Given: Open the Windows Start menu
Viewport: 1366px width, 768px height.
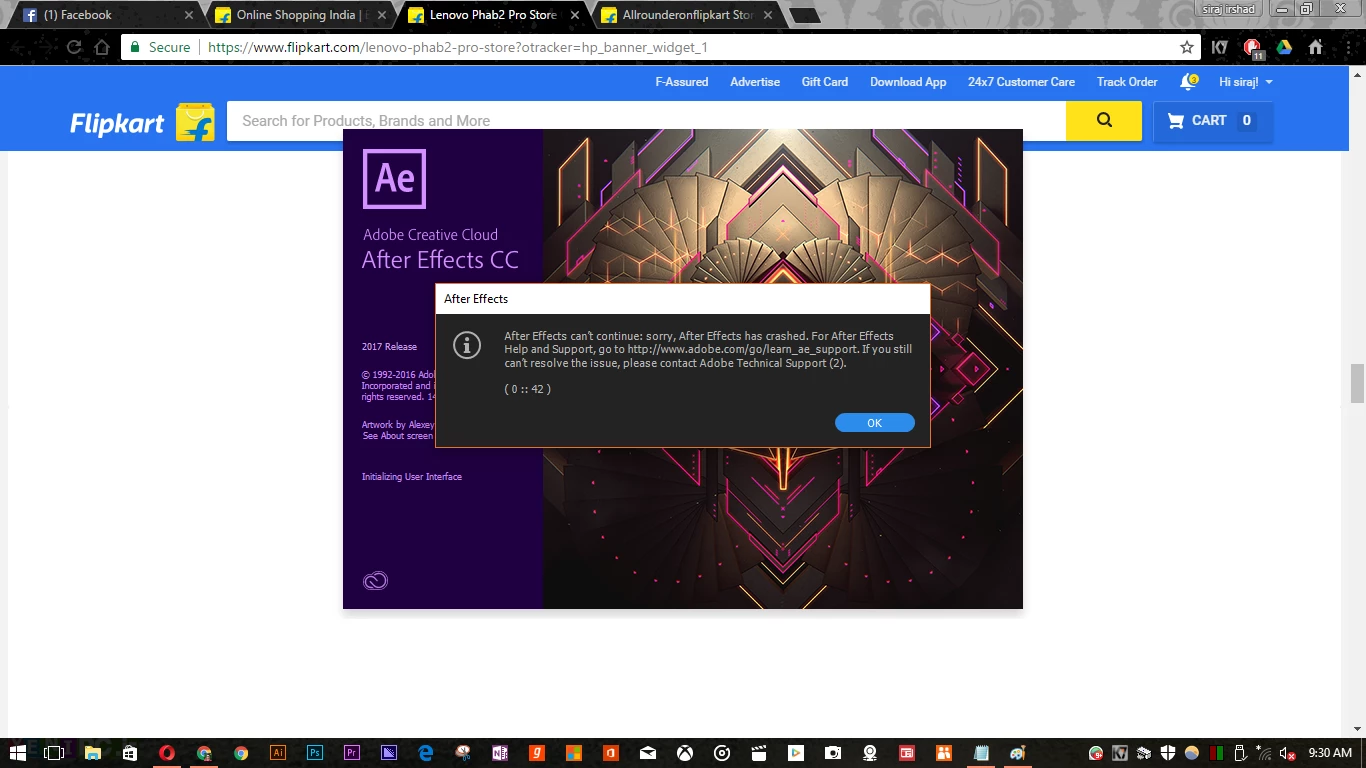Looking at the screenshot, I should click(x=18, y=753).
